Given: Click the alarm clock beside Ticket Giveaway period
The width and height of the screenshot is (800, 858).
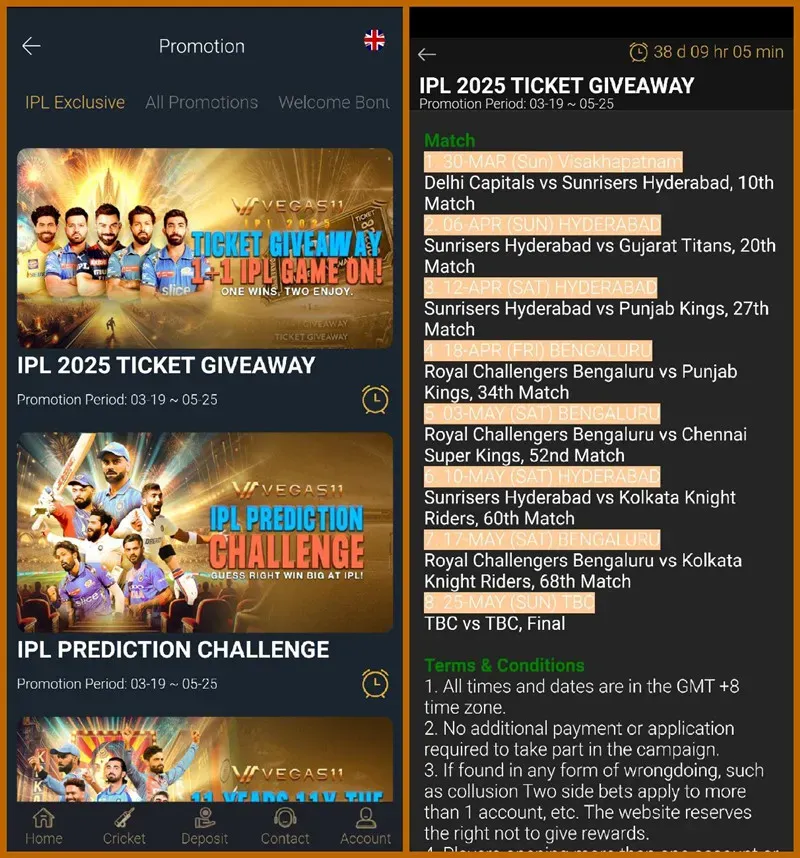Looking at the screenshot, I should click(x=375, y=398).
